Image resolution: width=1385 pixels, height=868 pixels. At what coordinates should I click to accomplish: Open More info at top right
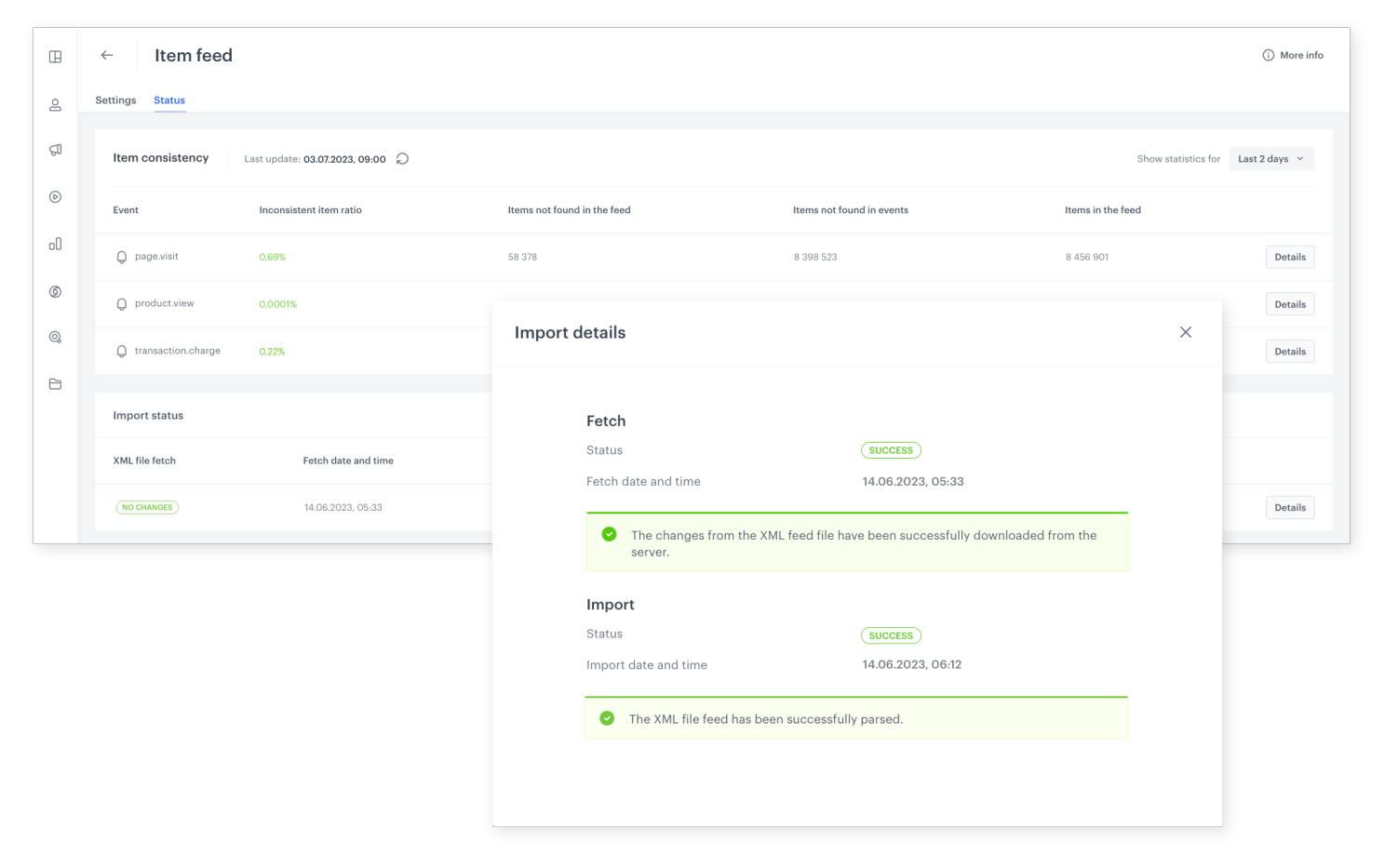(1293, 55)
